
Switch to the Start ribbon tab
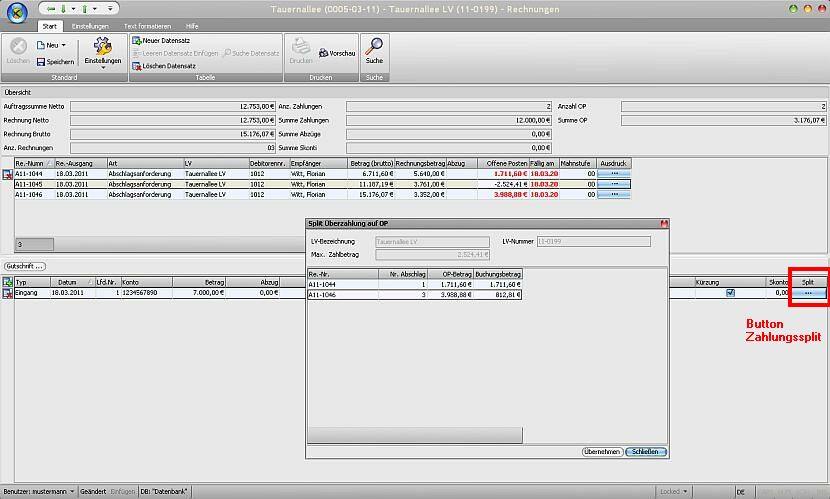[x=50, y=26]
